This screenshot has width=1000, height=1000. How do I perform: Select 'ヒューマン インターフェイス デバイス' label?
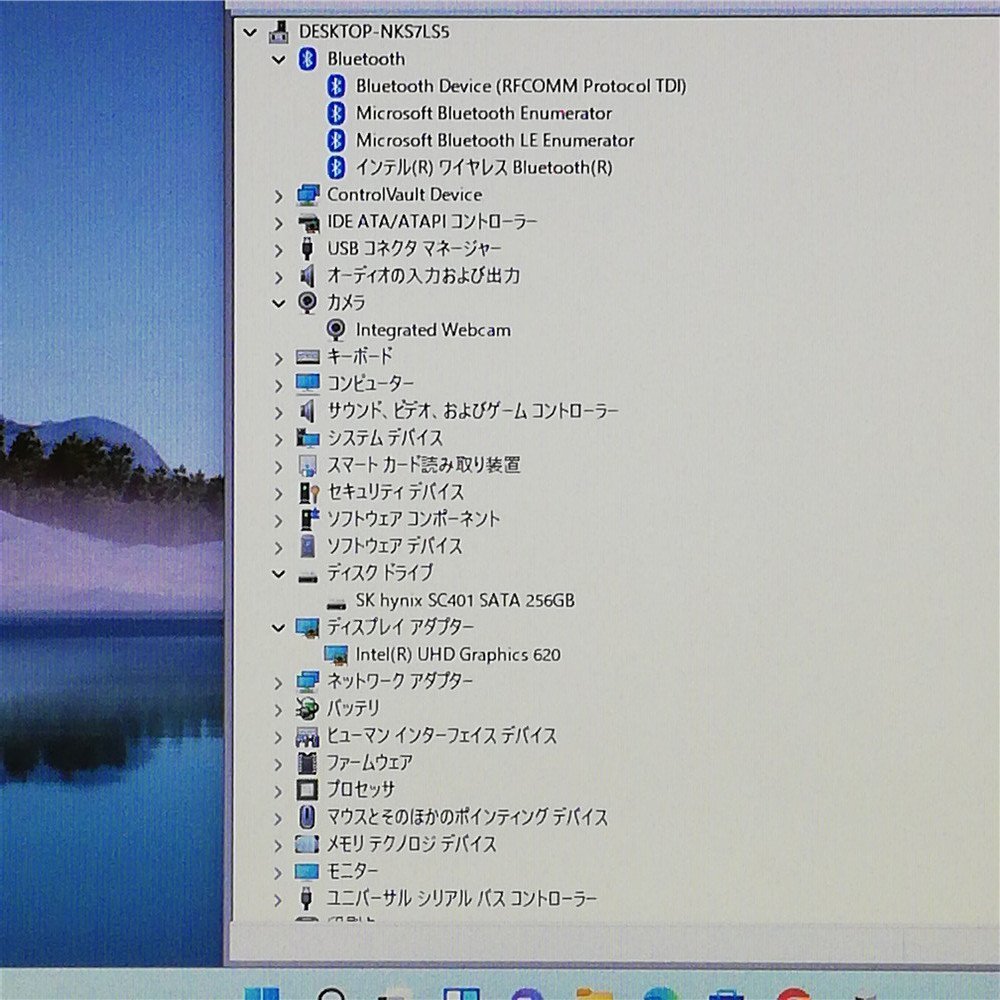pos(441,735)
